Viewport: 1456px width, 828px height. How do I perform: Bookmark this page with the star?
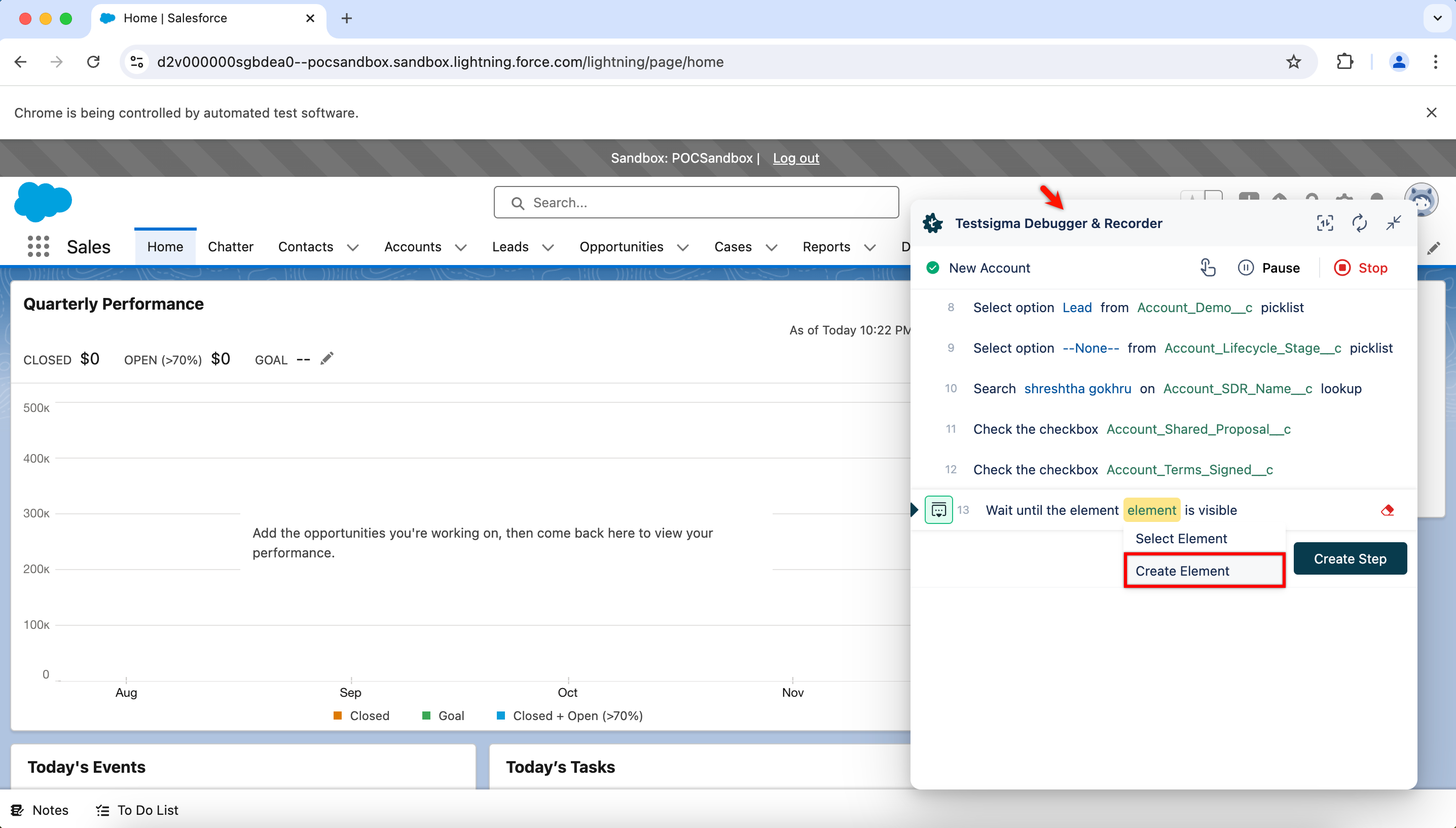pyautogui.click(x=1293, y=62)
